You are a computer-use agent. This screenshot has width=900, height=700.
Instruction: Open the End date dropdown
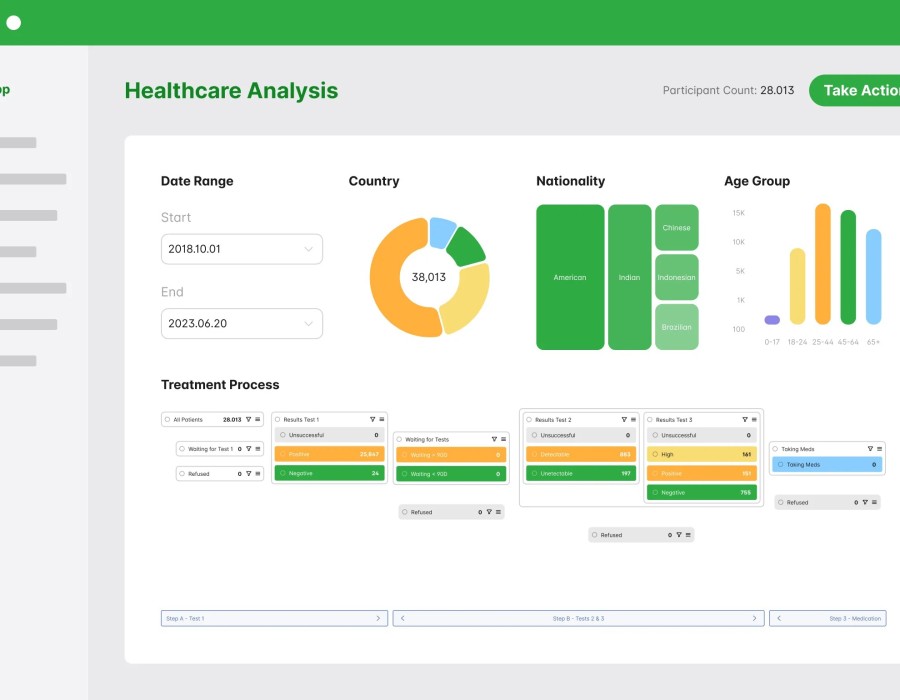coord(241,324)
